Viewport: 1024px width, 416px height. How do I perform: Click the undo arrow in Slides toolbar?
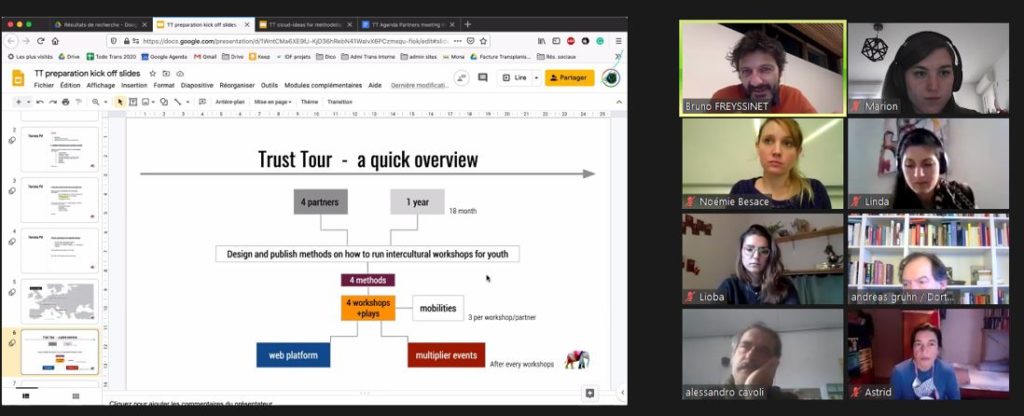click(40, 102)
